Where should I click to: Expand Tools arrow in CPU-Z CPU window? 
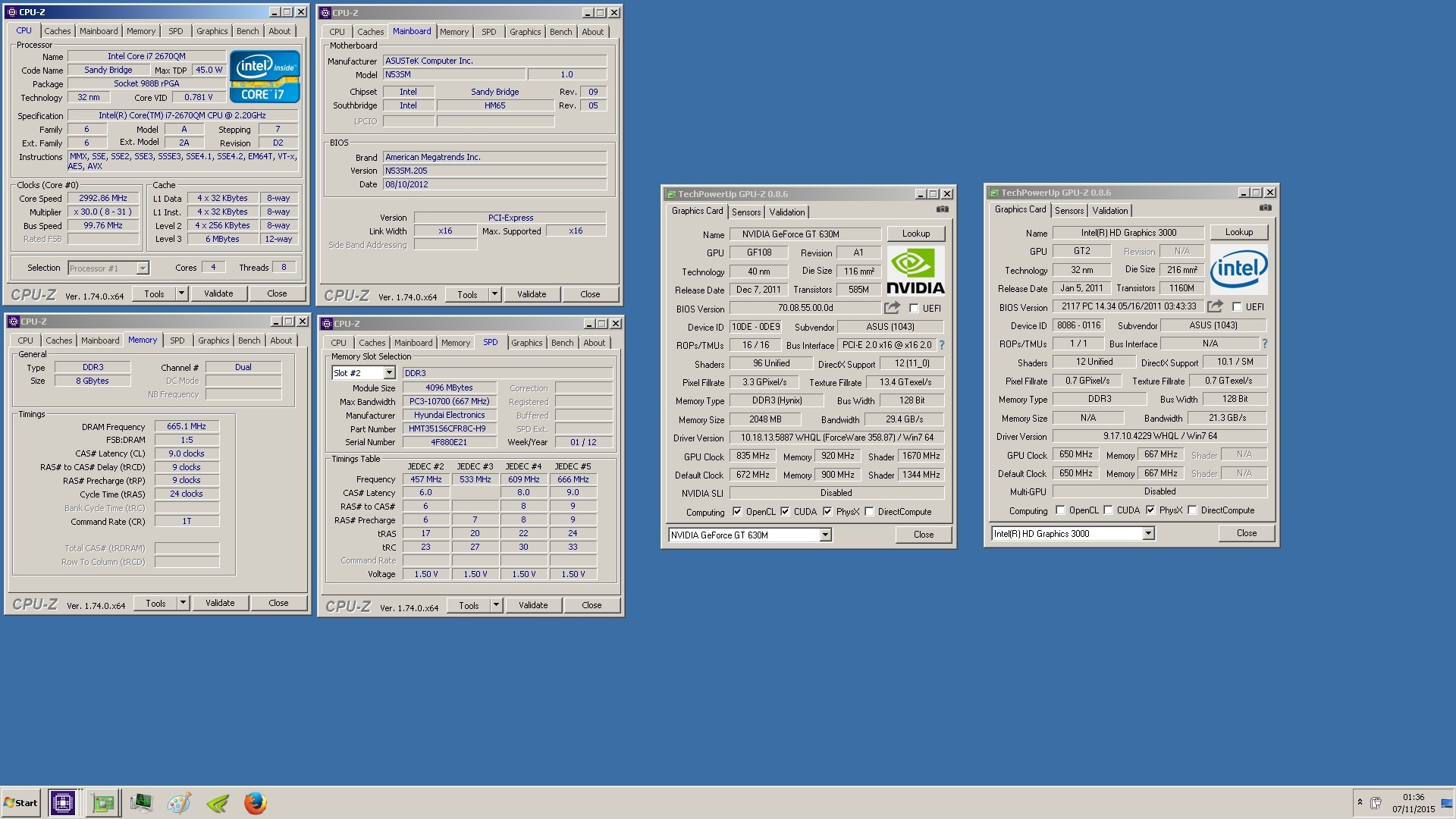181,294
